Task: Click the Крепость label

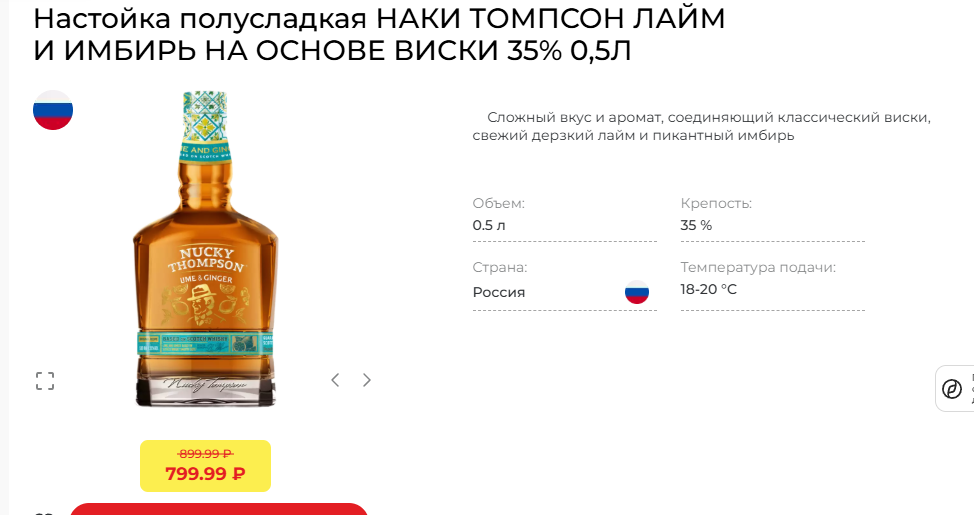Action: pos(716,203)
